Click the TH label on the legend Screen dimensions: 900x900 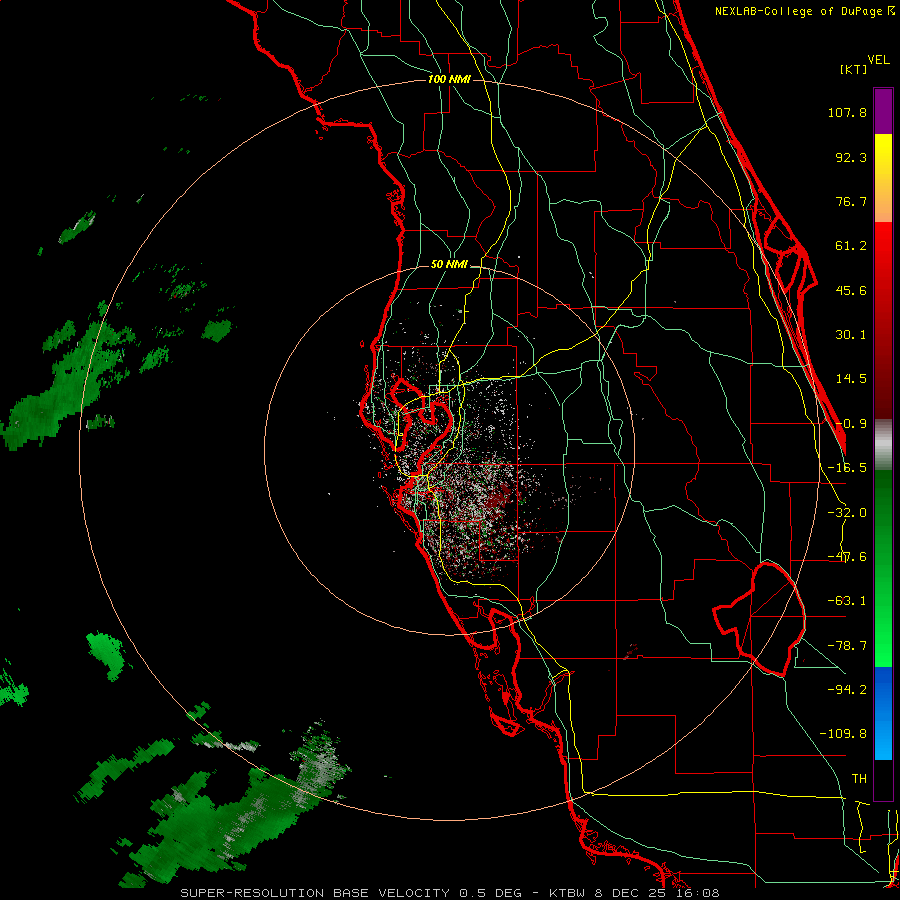[x=859, y=779]
